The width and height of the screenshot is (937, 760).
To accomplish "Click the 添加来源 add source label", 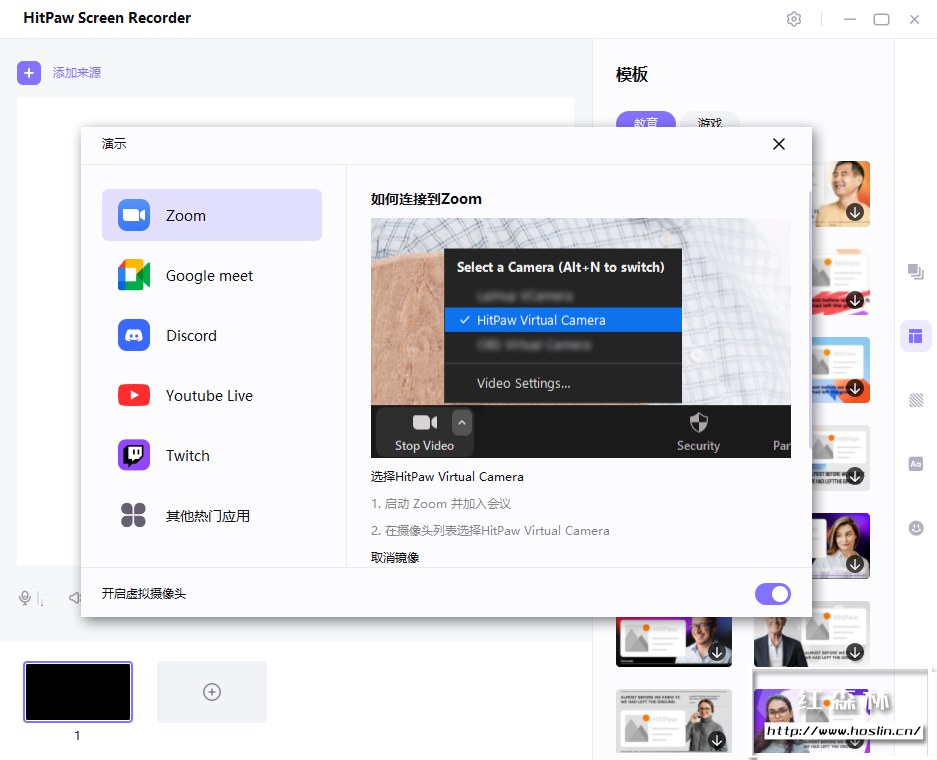I will pos(76,73).
